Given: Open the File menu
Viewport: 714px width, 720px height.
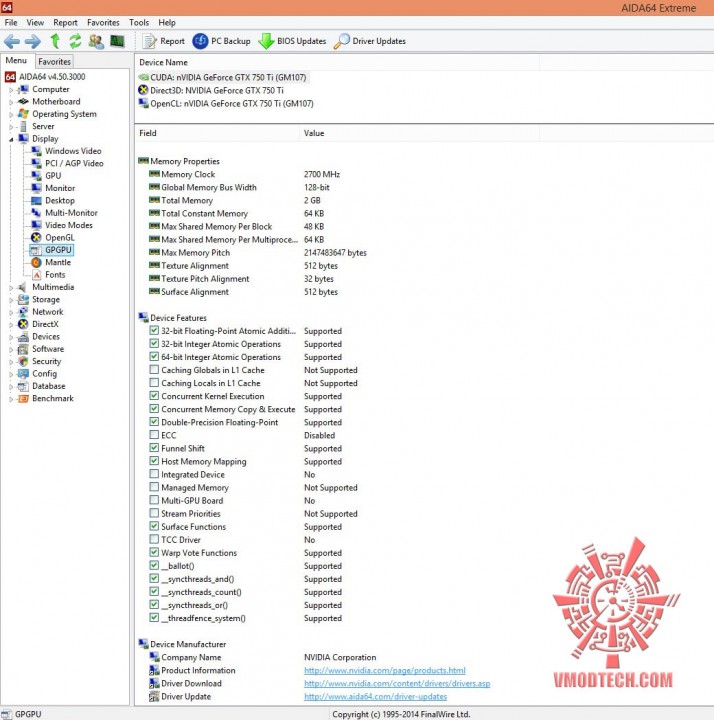Looking at the screenshot, I should [x=11, y=22].
